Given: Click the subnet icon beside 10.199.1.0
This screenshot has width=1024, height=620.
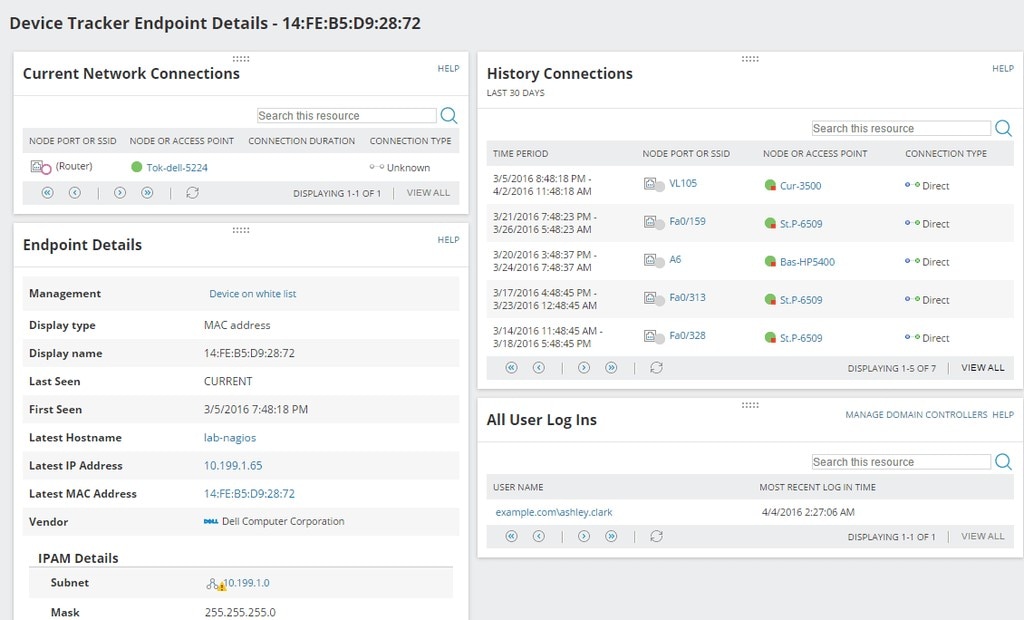Looking at the screenshot, I should (213, 582).
